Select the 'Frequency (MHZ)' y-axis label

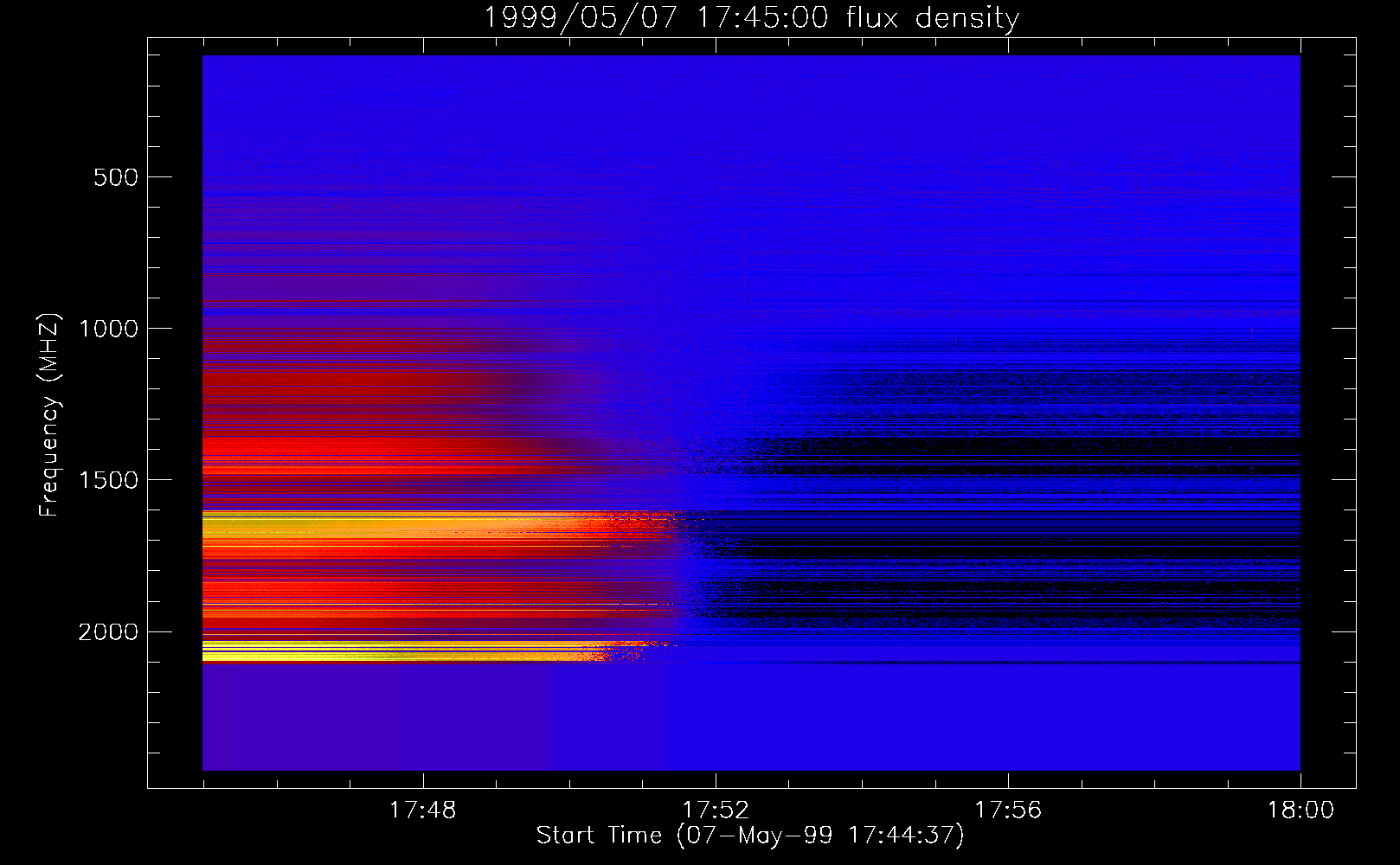(49, 415)
